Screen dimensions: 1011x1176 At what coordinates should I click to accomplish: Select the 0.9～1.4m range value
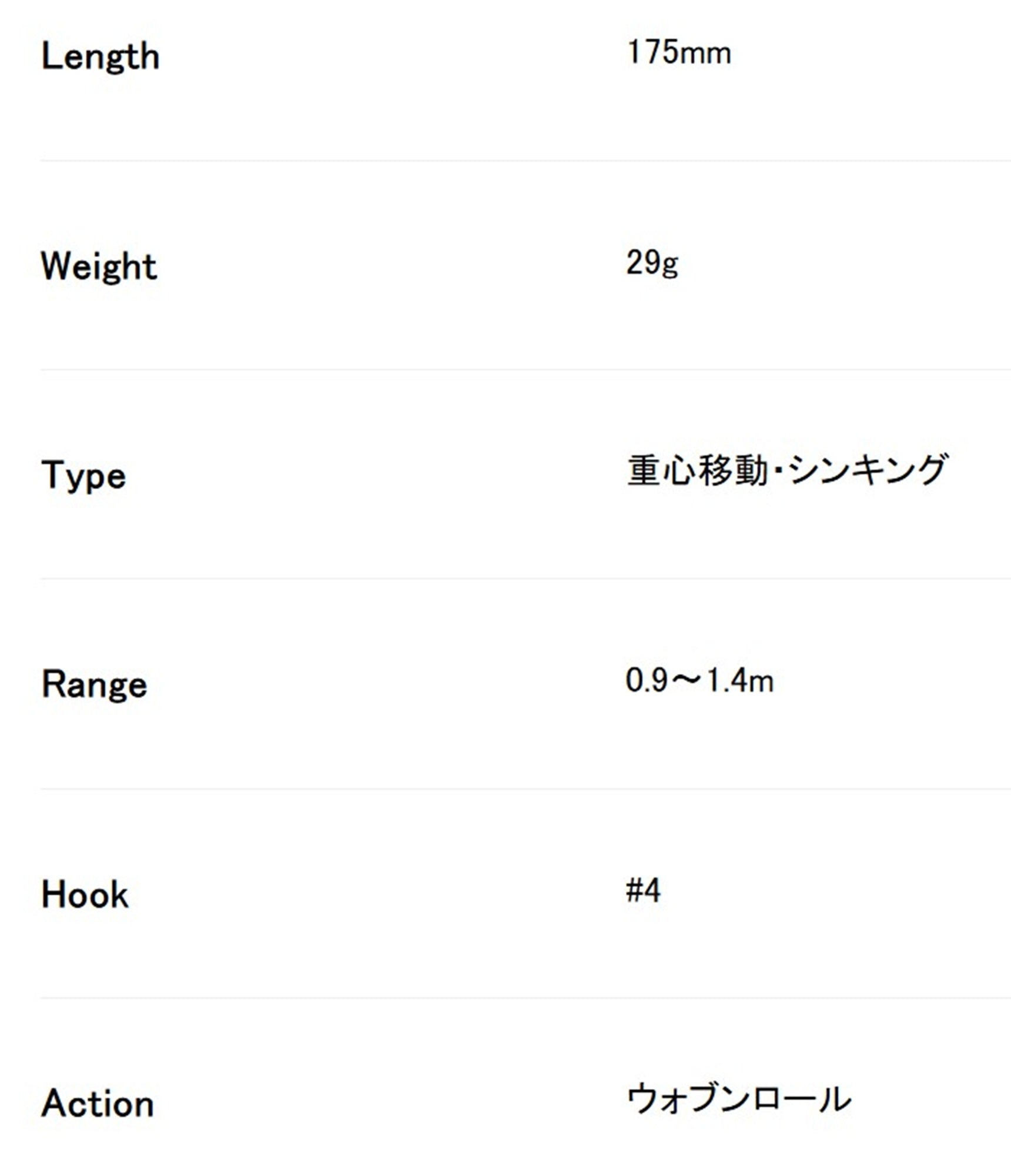pos(700,680)
